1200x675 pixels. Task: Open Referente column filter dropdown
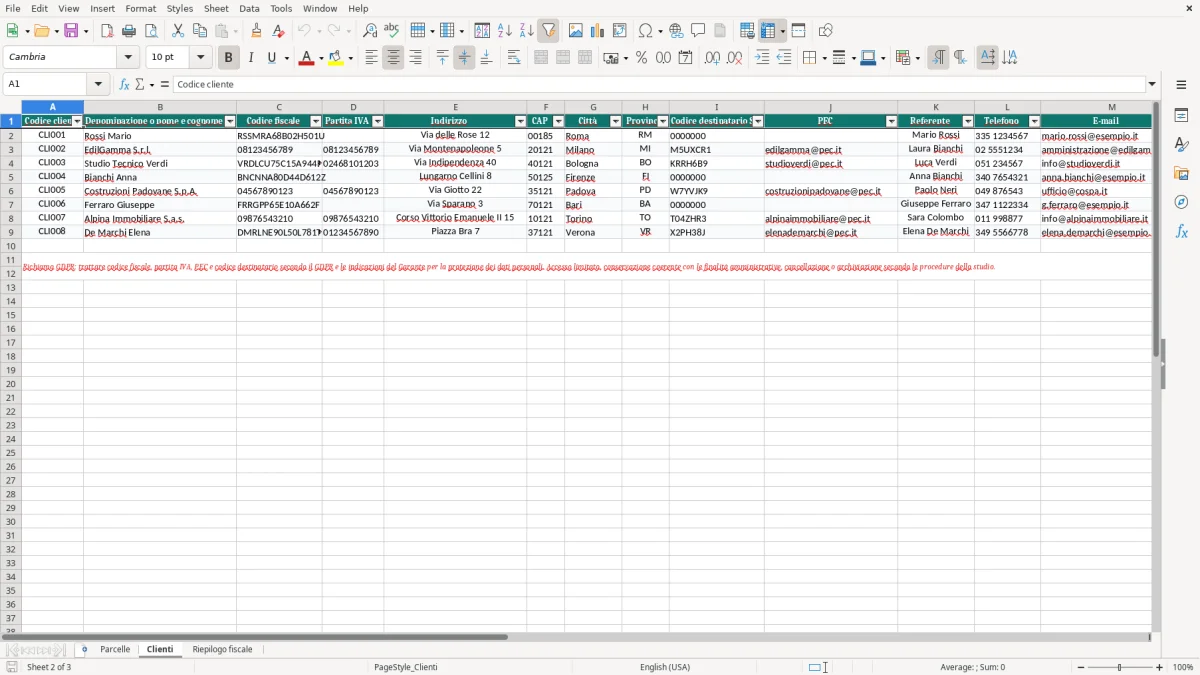pyautogui.click(x=968, y=121)
